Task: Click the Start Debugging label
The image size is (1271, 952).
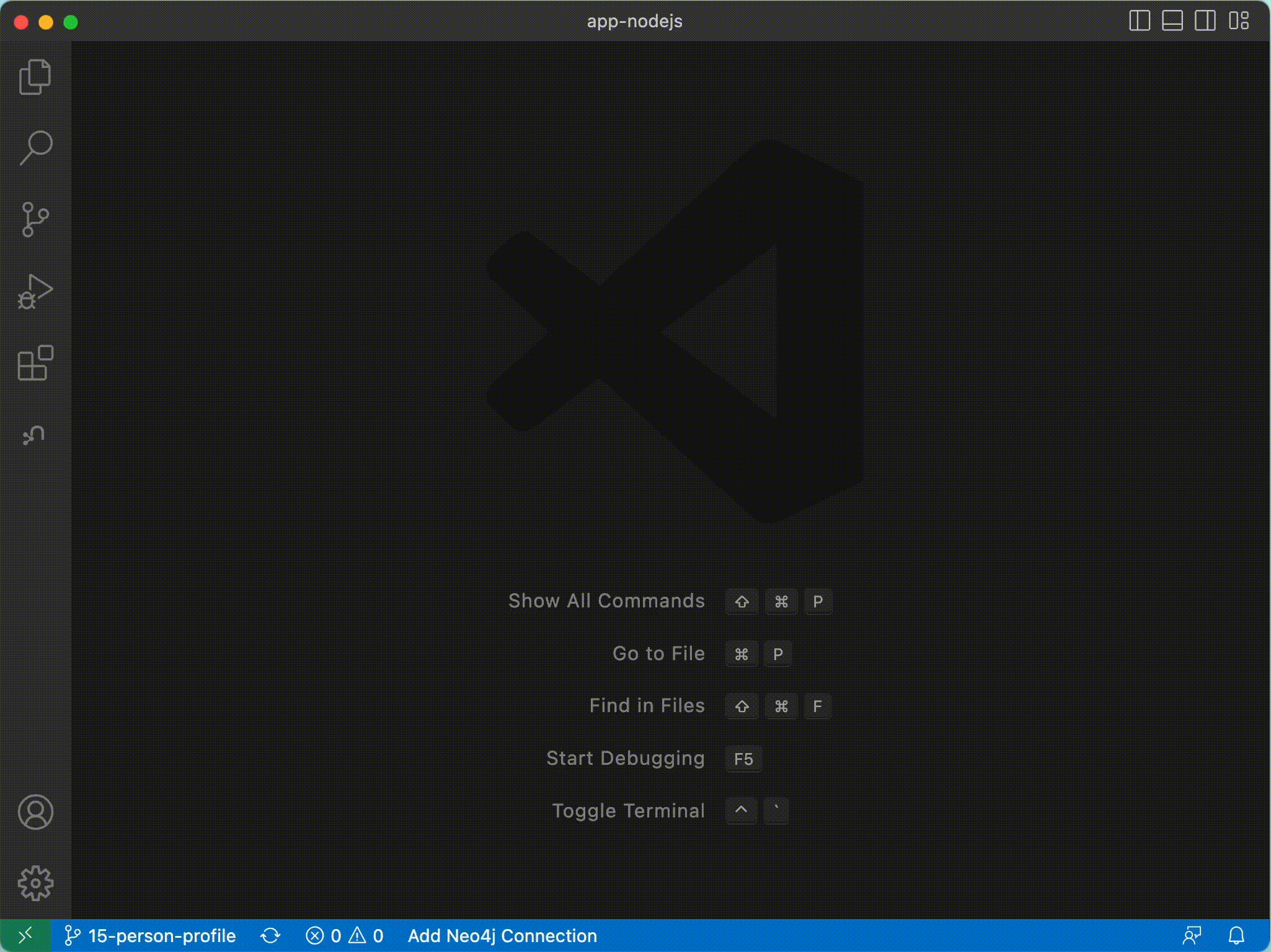Action: point(625,759)
